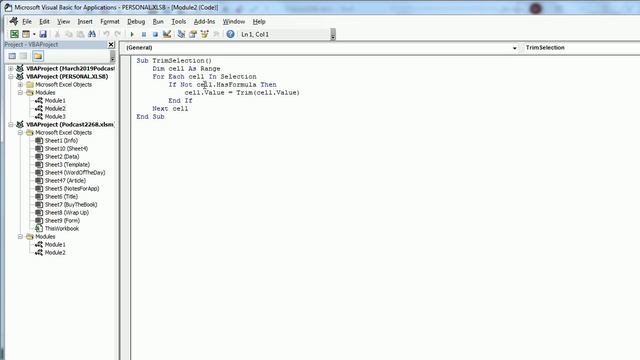Viewport: 640px width, 360px height.
Task: Expand Microsoft Excel Objects under PERSONAL.XLSB
Action: coord(20,84)
